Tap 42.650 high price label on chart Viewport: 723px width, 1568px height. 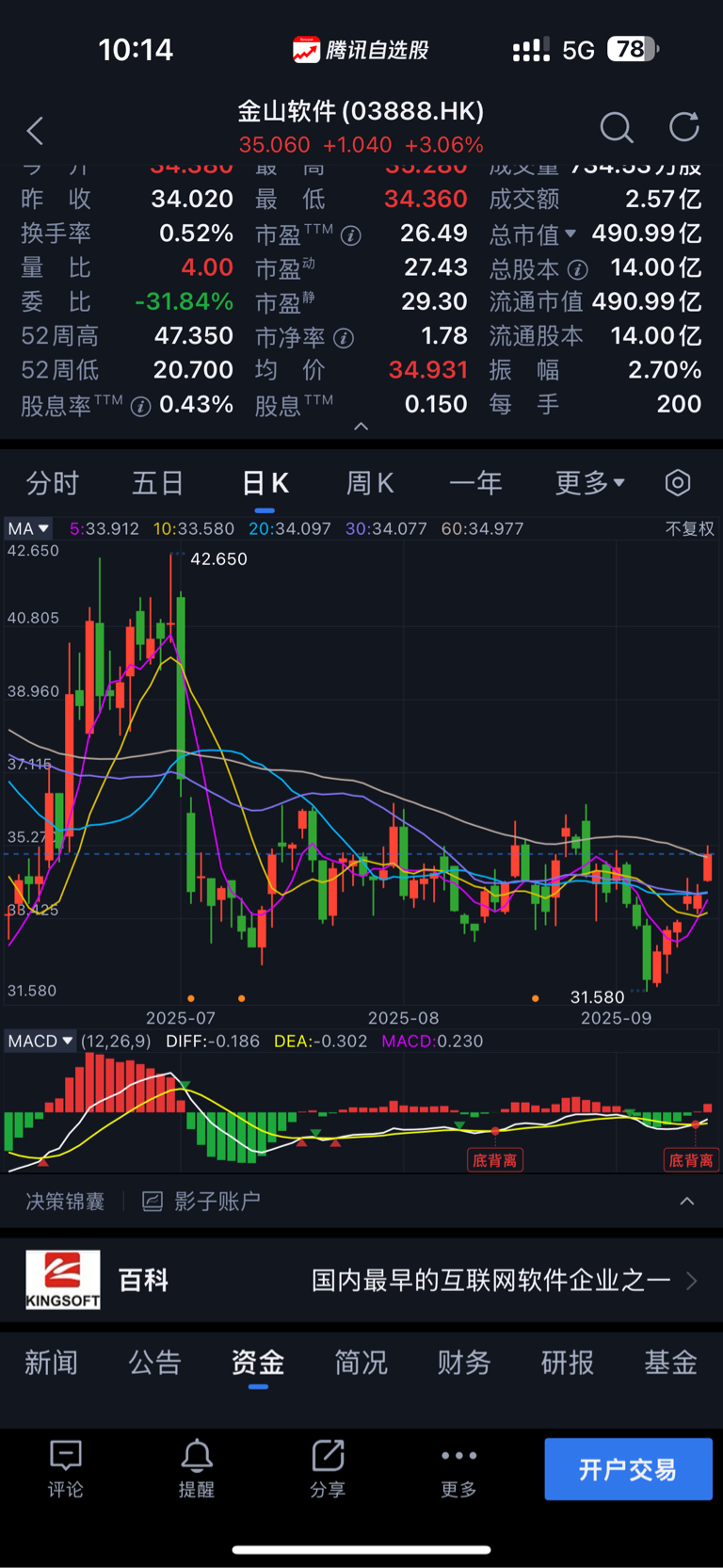(218, 558)
